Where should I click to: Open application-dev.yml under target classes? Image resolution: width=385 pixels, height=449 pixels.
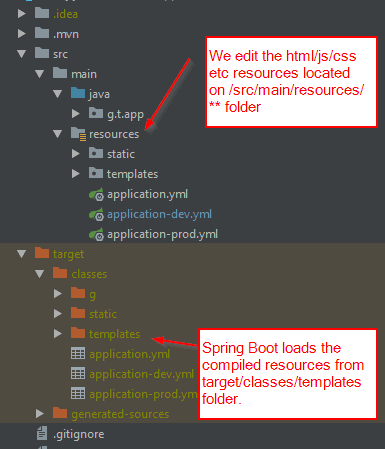coord(141,374)
